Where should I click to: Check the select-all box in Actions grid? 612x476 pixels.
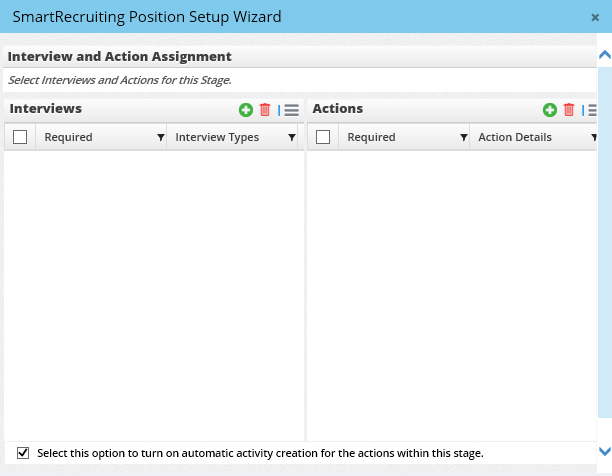tap(322, 138)
